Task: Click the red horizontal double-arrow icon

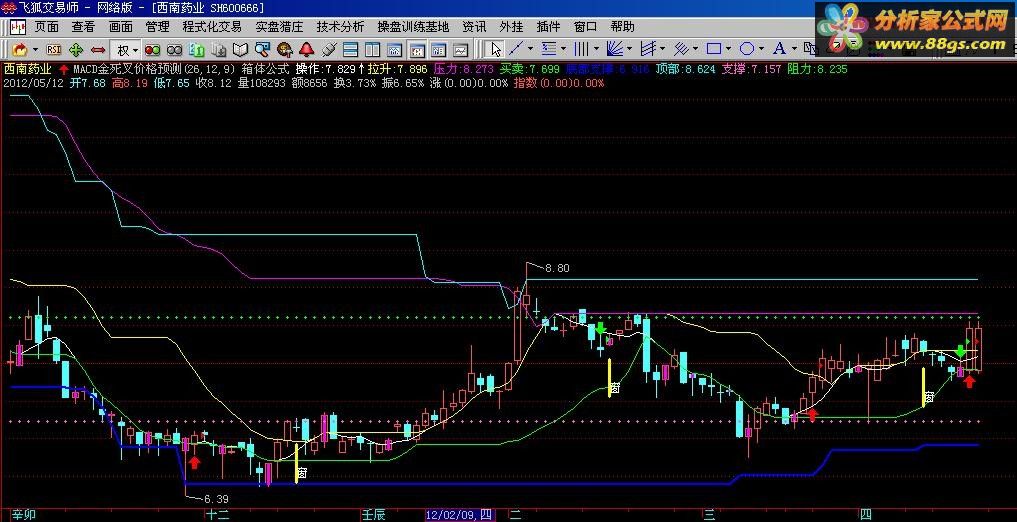Action: point(98,49)
